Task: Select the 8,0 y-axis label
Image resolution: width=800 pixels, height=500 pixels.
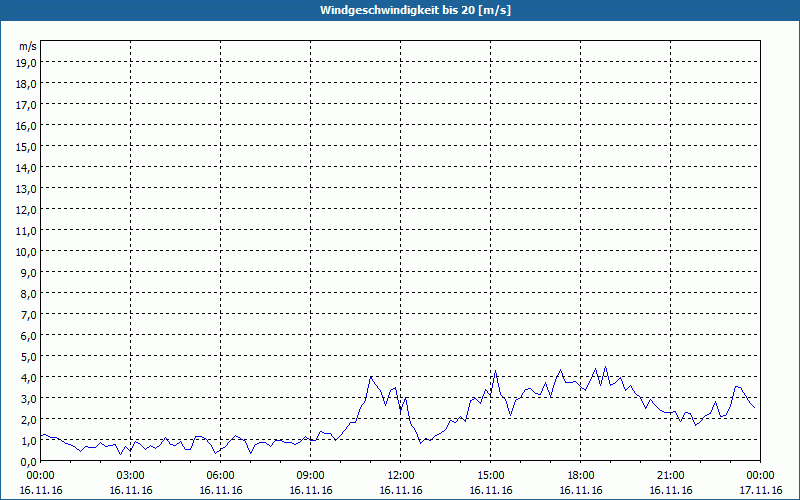Action: point(29,294)
